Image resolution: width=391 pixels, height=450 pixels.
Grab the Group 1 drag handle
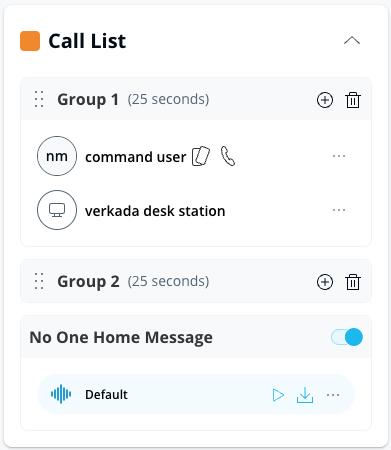pos(39,99)
